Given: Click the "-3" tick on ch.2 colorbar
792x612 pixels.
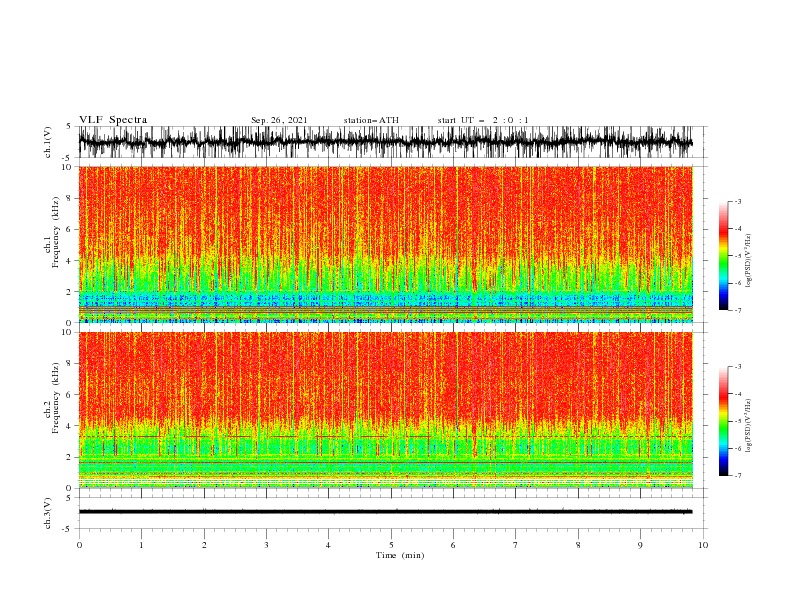Looking at the screenshot, I should coord(738,367).
